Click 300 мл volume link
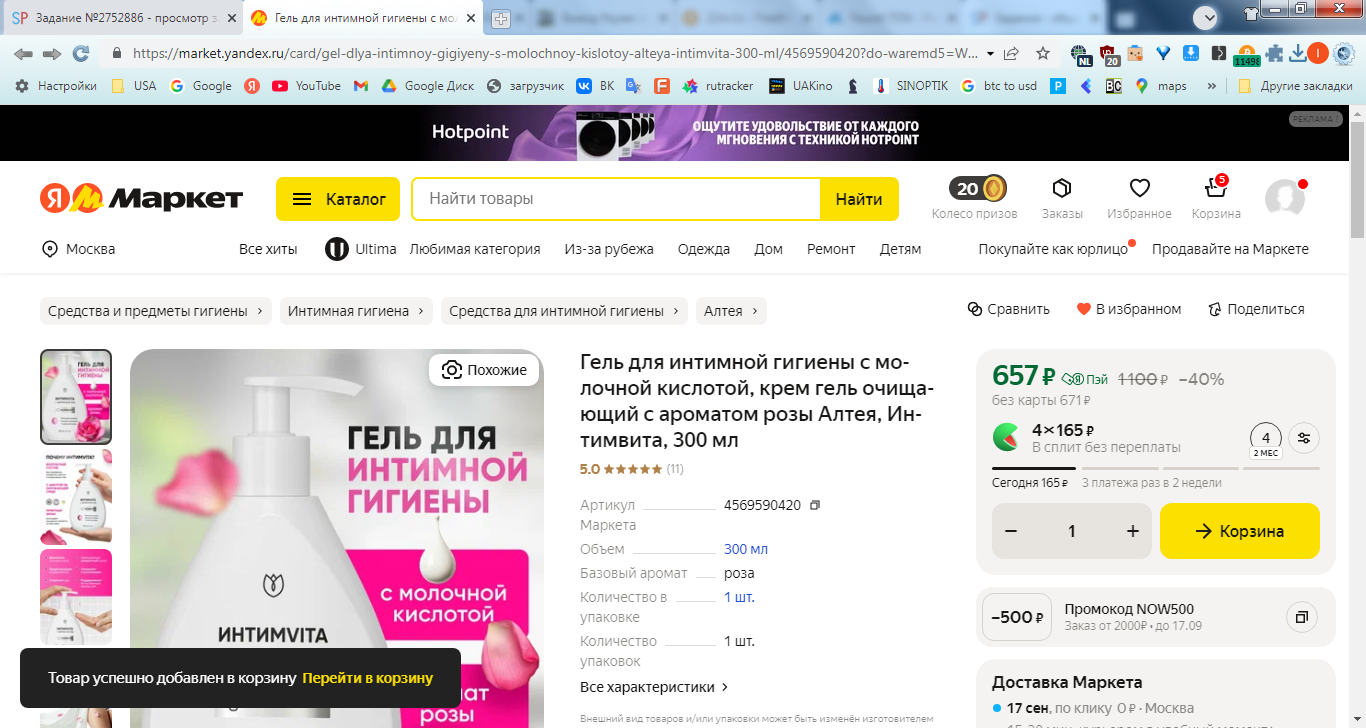This screenshot has width=1366, height=728. tap(746, 549)
